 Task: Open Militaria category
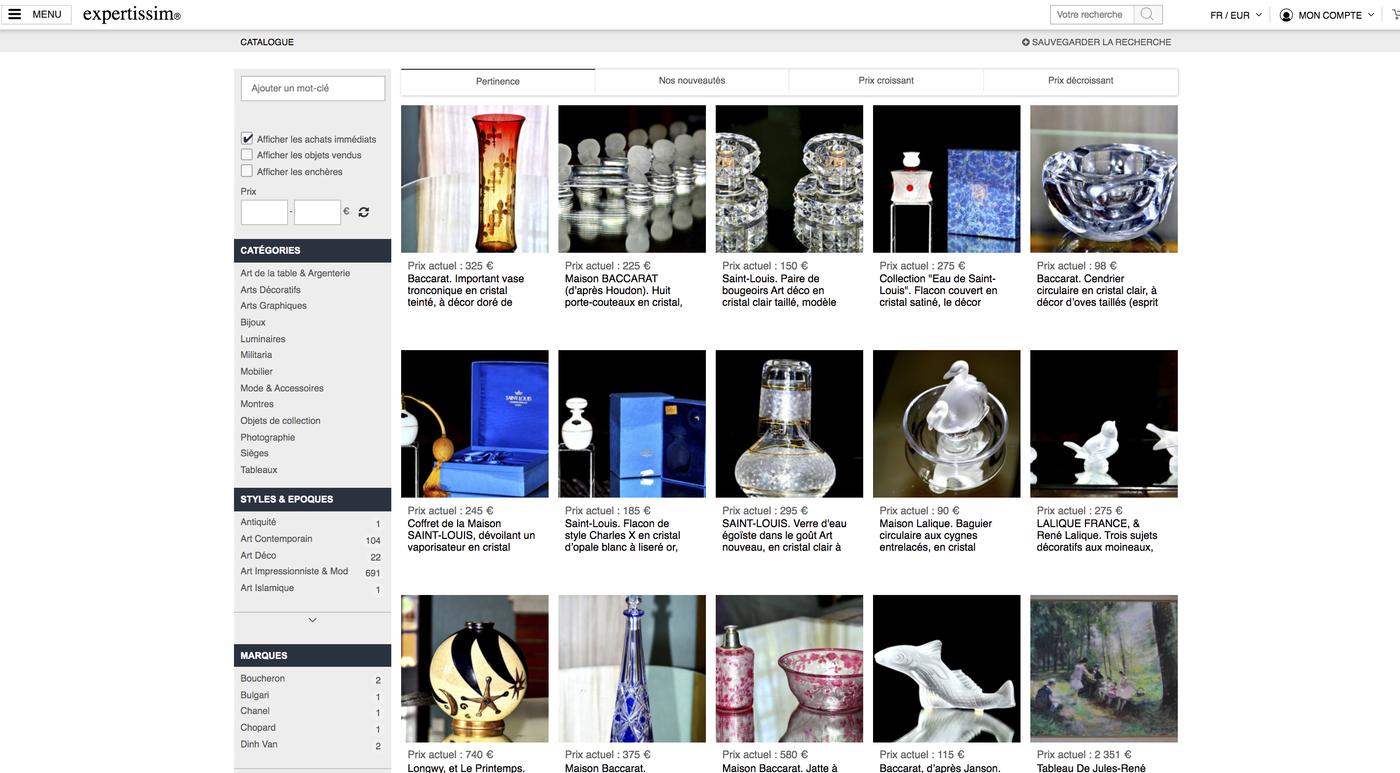tap(256, 355)
